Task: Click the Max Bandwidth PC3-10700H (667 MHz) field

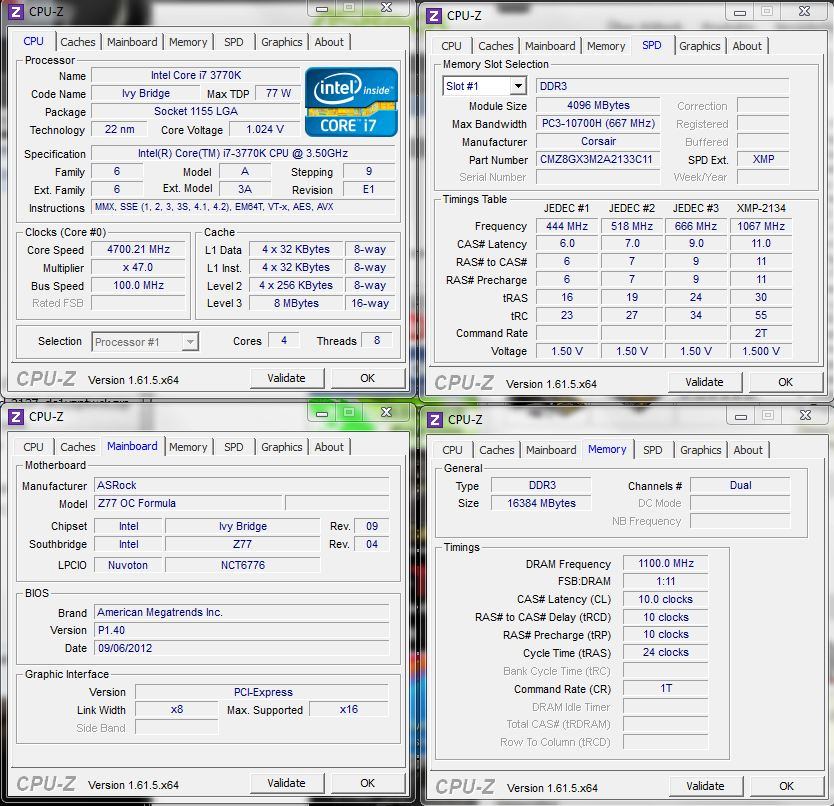Action: (x=598, y=123)
